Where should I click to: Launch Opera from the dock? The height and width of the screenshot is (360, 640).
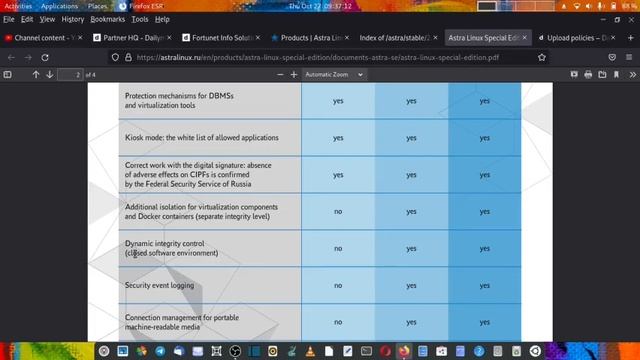coord(385,351)
